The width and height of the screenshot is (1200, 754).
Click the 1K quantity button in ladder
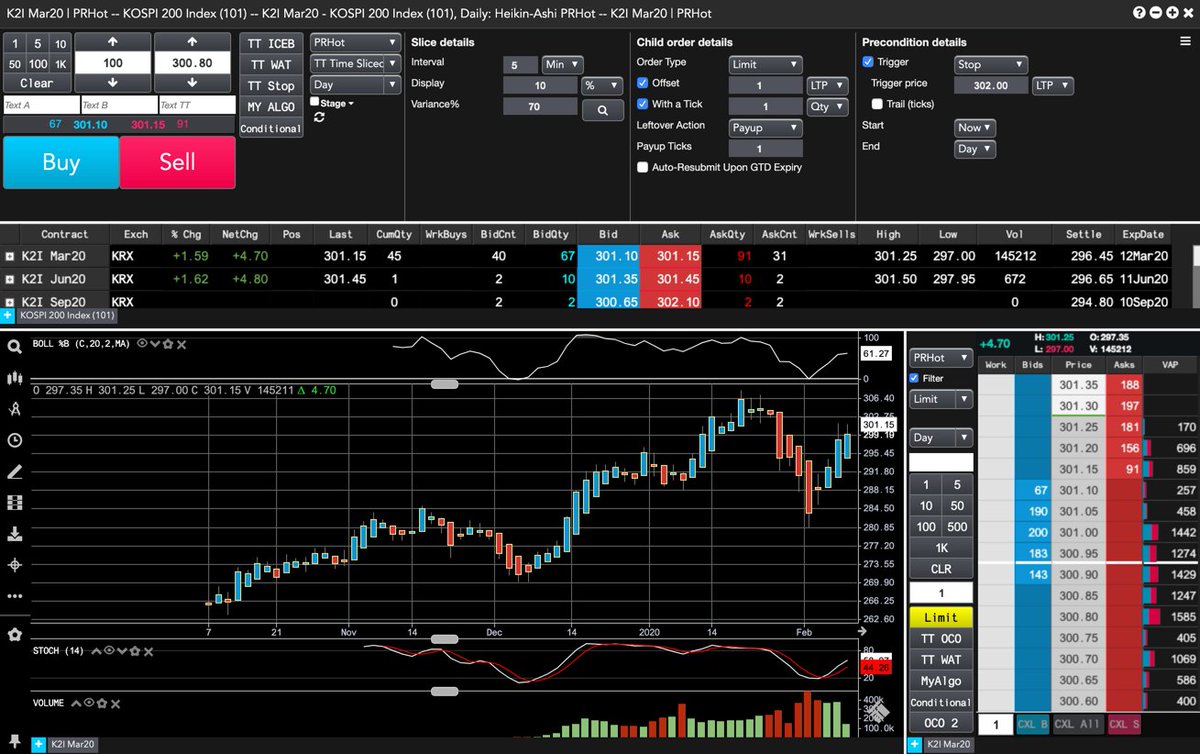coord(941,547)
